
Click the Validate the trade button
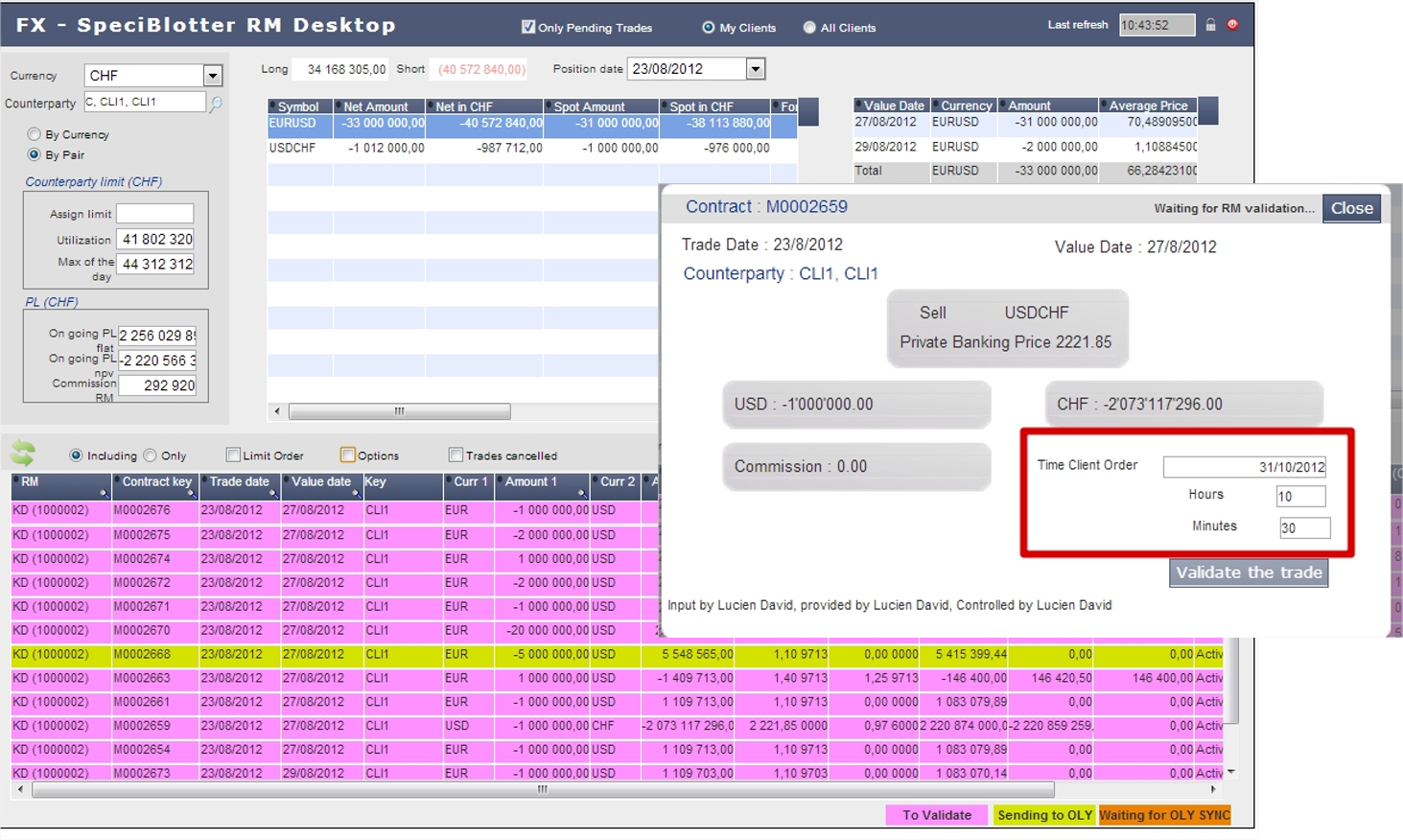click(x=1249, y=572)
